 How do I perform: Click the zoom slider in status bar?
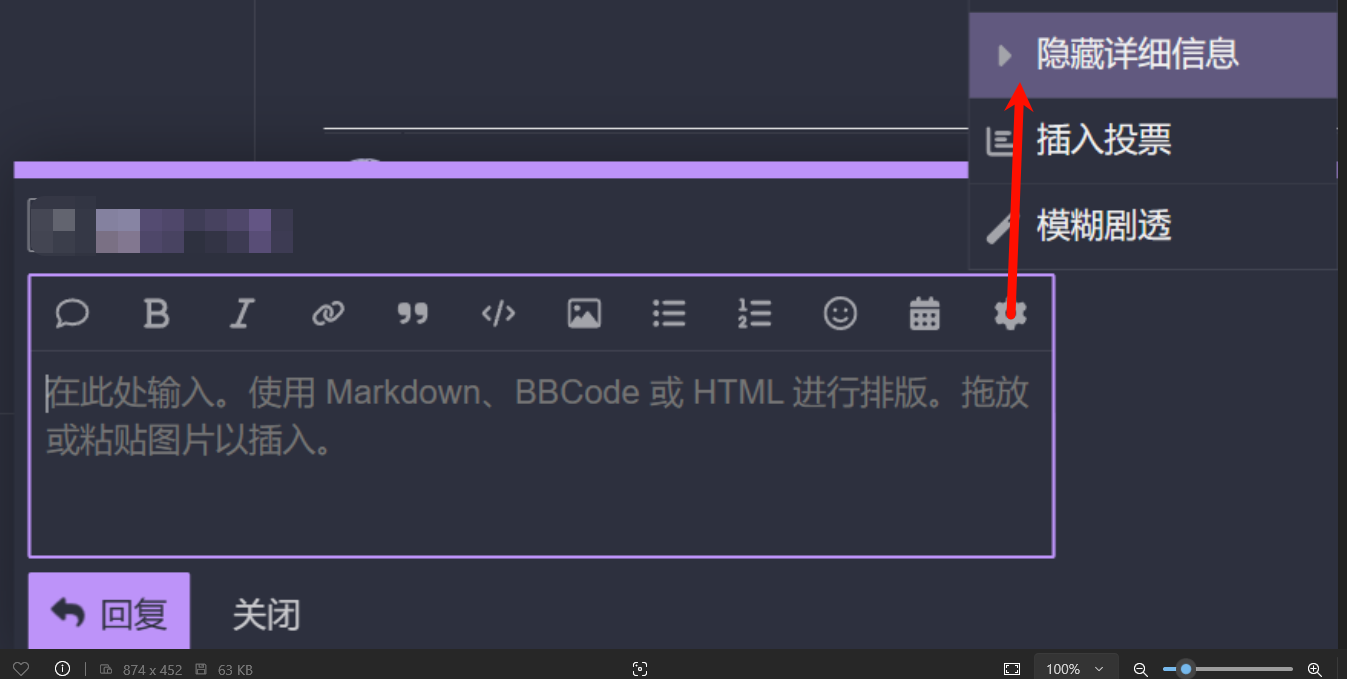tap(1228, 669)
